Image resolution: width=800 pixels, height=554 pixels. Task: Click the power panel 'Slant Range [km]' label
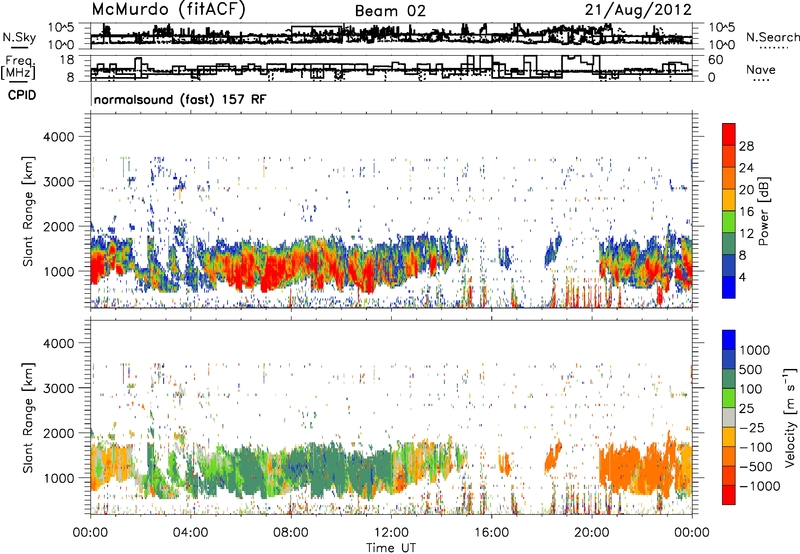(28, 211)
